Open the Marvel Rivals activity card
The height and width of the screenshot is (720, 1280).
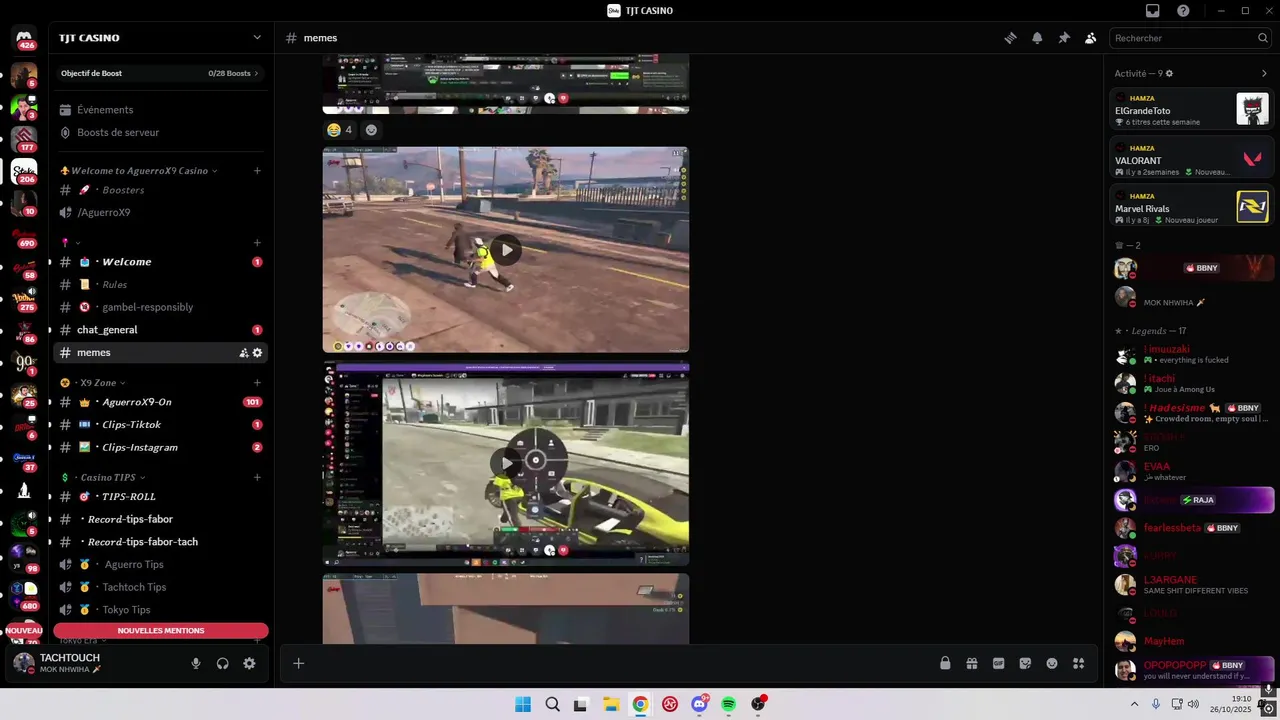pos(1192,205)
